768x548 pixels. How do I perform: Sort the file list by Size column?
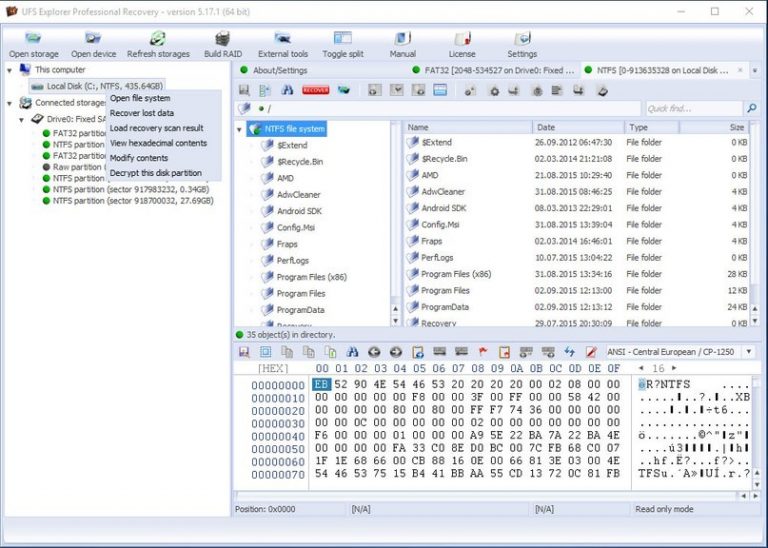(x=714, y=127)
